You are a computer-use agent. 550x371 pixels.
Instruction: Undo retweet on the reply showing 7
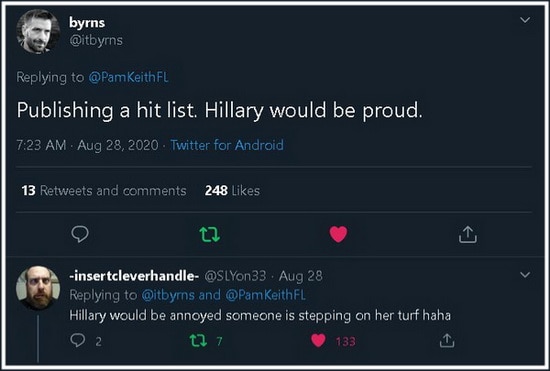pyautogui.click(x=198, y=340)
